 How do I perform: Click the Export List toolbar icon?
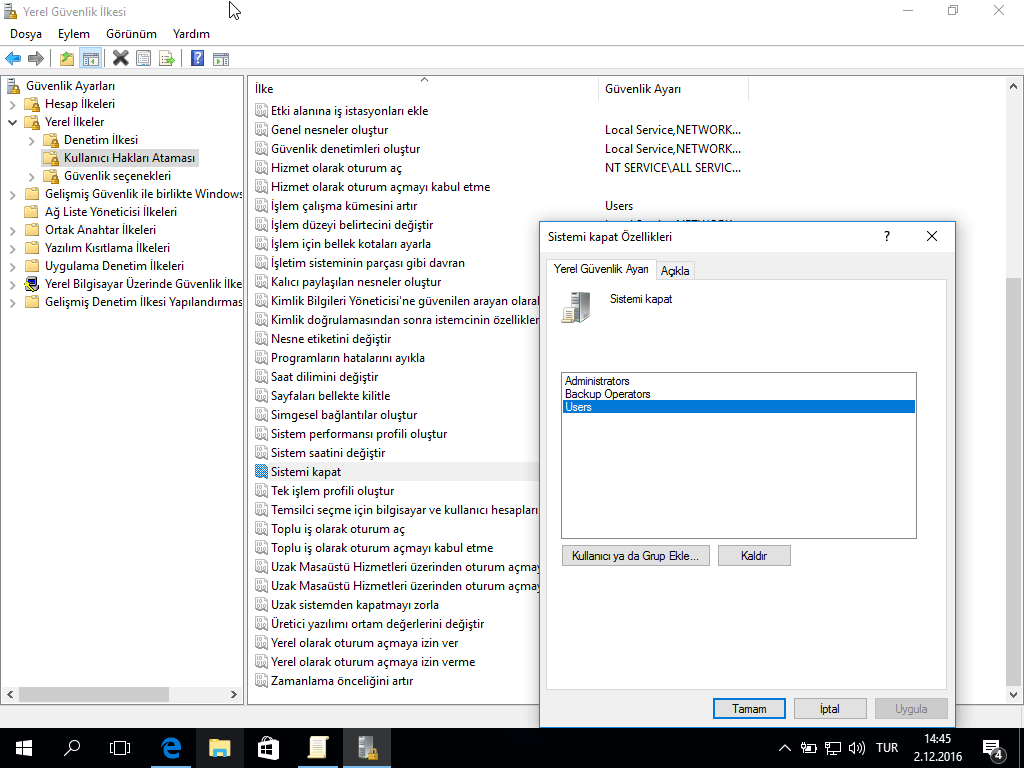point(167,58)
